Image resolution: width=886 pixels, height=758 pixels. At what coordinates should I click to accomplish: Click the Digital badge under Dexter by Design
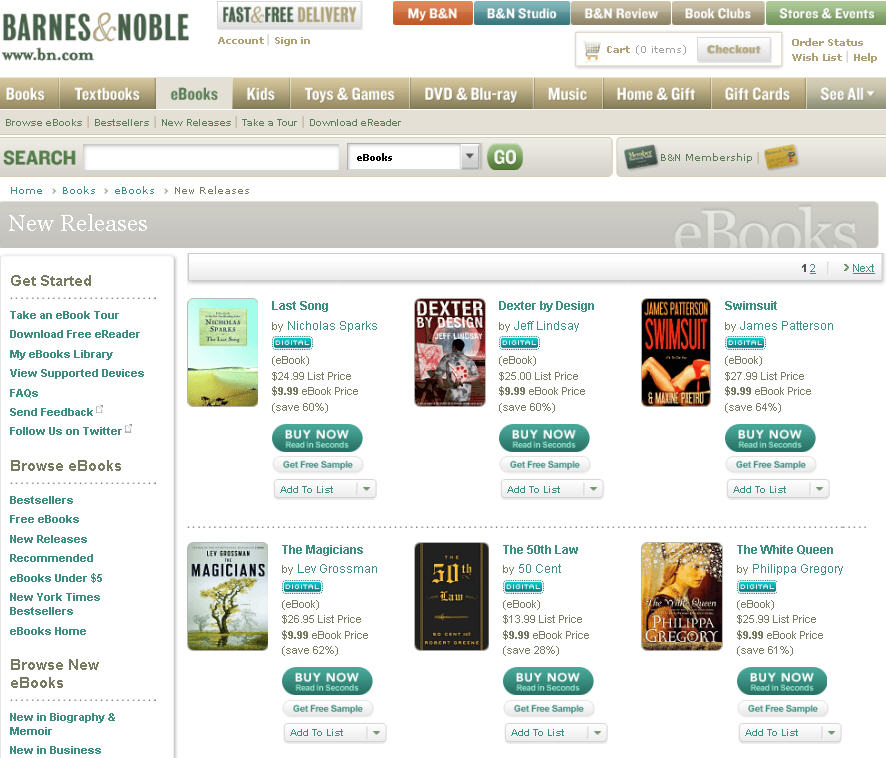pyautogui.click(x=519, y=343)
